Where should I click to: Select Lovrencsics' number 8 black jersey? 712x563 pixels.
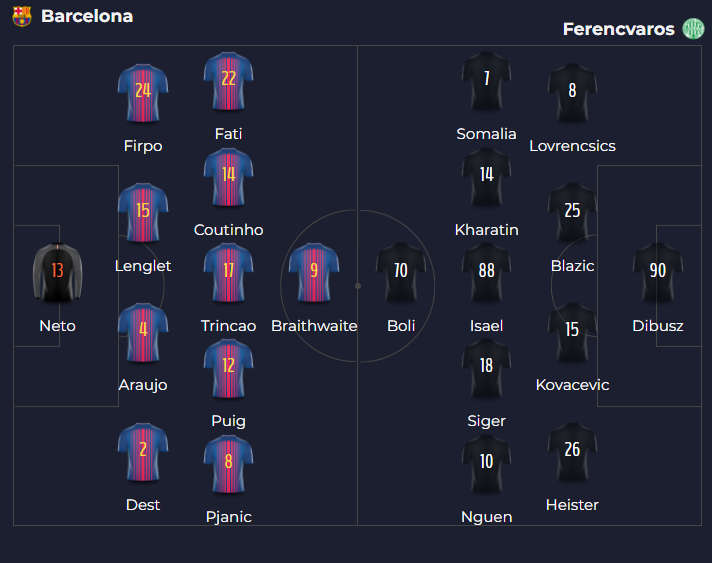[572, 93]
